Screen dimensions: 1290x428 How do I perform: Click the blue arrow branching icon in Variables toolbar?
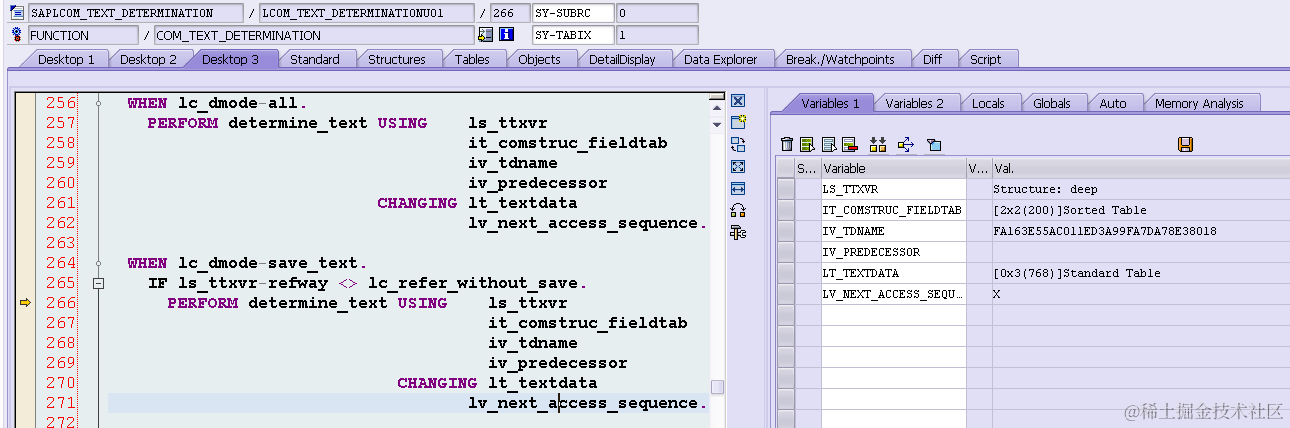[x=906, y=145]
